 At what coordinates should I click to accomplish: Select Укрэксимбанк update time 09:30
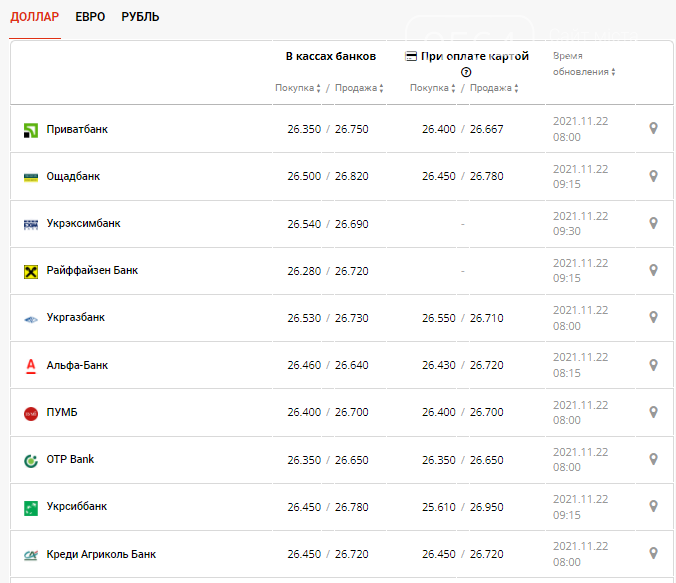[566, 231]
